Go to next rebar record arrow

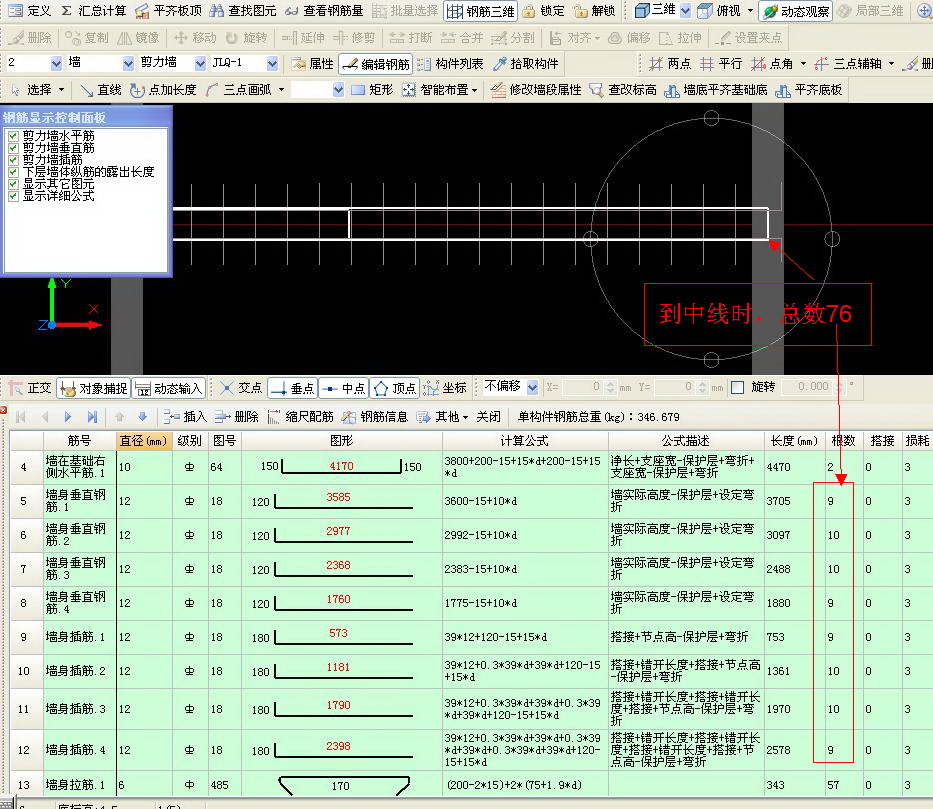pos(67,416)
